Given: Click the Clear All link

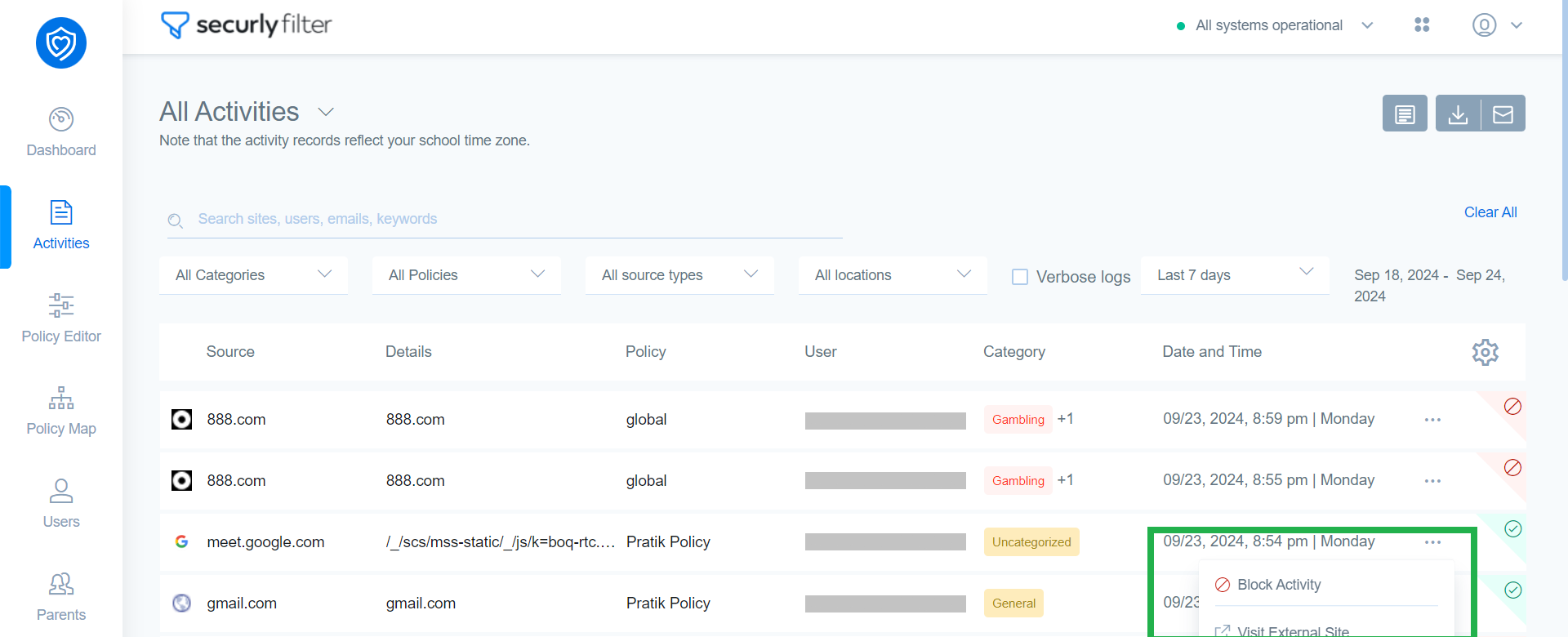Looking at the screenshot, I should (x=1490, y=212).
